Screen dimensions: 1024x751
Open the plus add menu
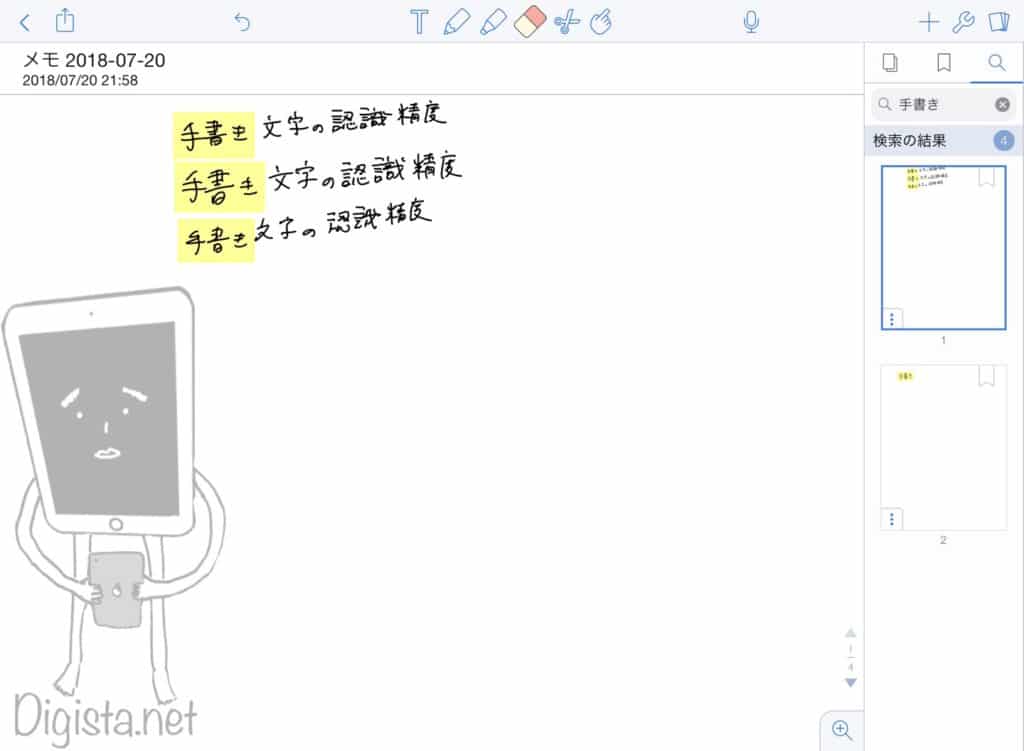coord(929,22)
